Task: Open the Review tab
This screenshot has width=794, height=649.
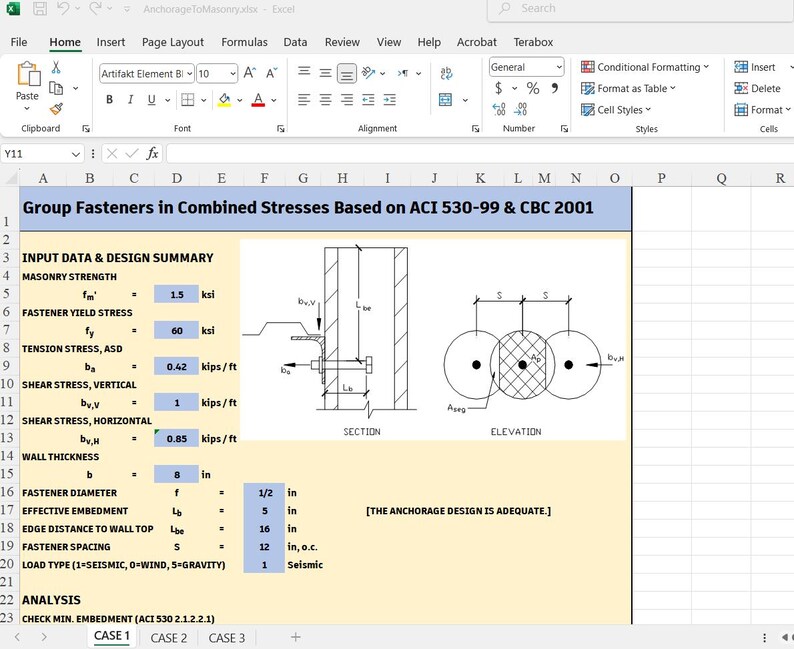Action: [342, 42]
